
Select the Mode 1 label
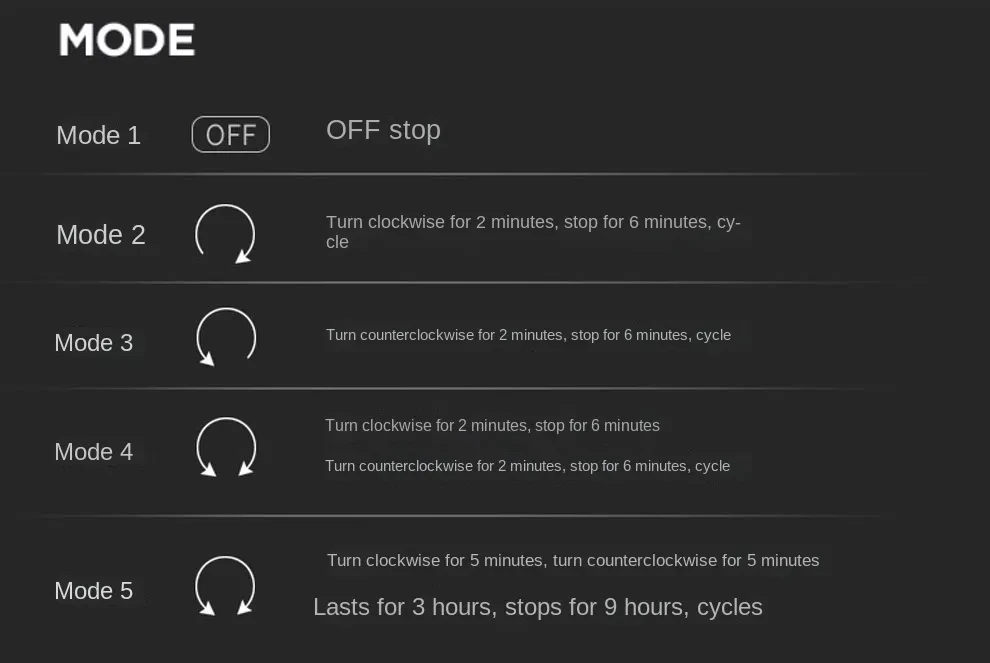(98, 135)
